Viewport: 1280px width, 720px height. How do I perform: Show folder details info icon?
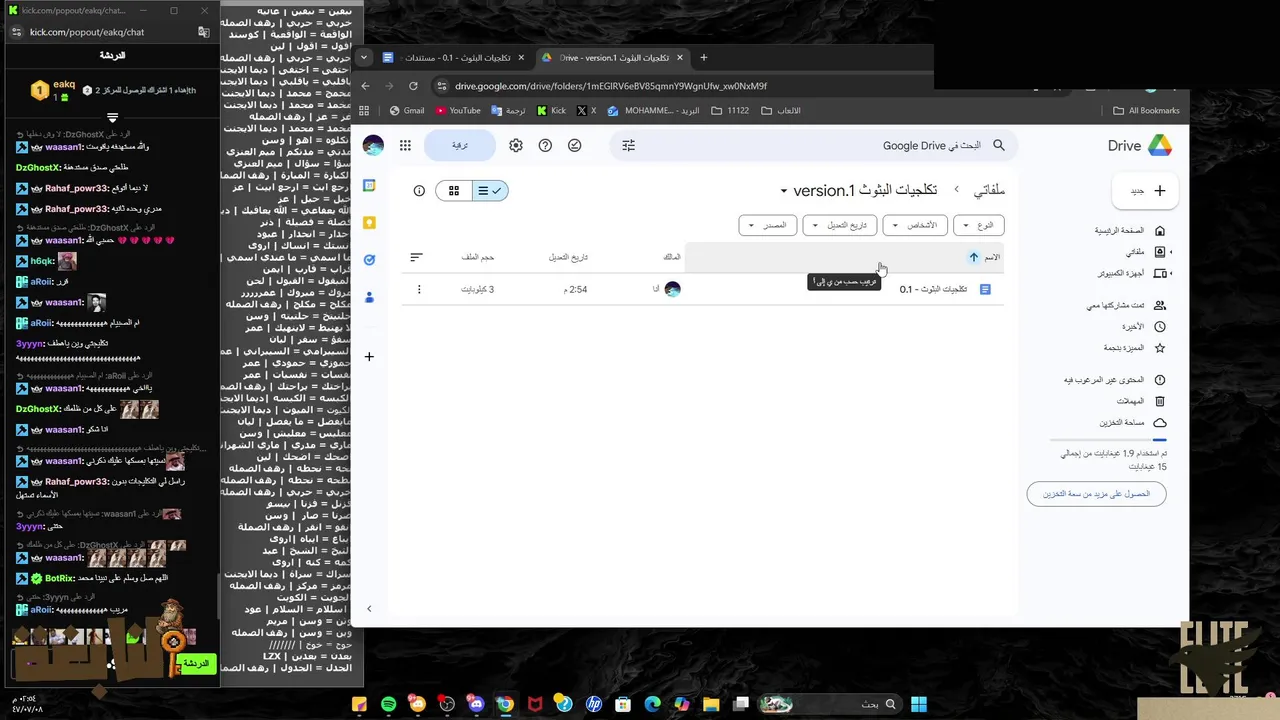pyautogui.click(x=419, y=190)
